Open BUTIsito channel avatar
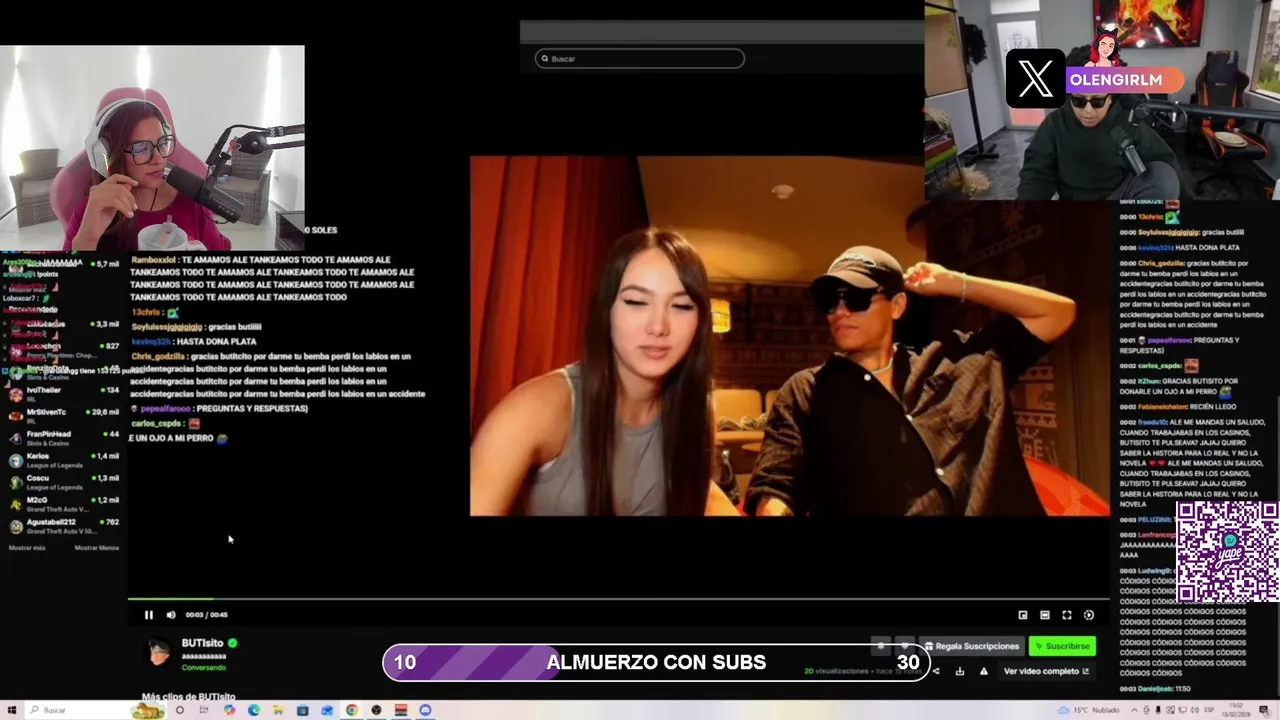The height and width of the screenshot is (720, 1280). point(158,652)
